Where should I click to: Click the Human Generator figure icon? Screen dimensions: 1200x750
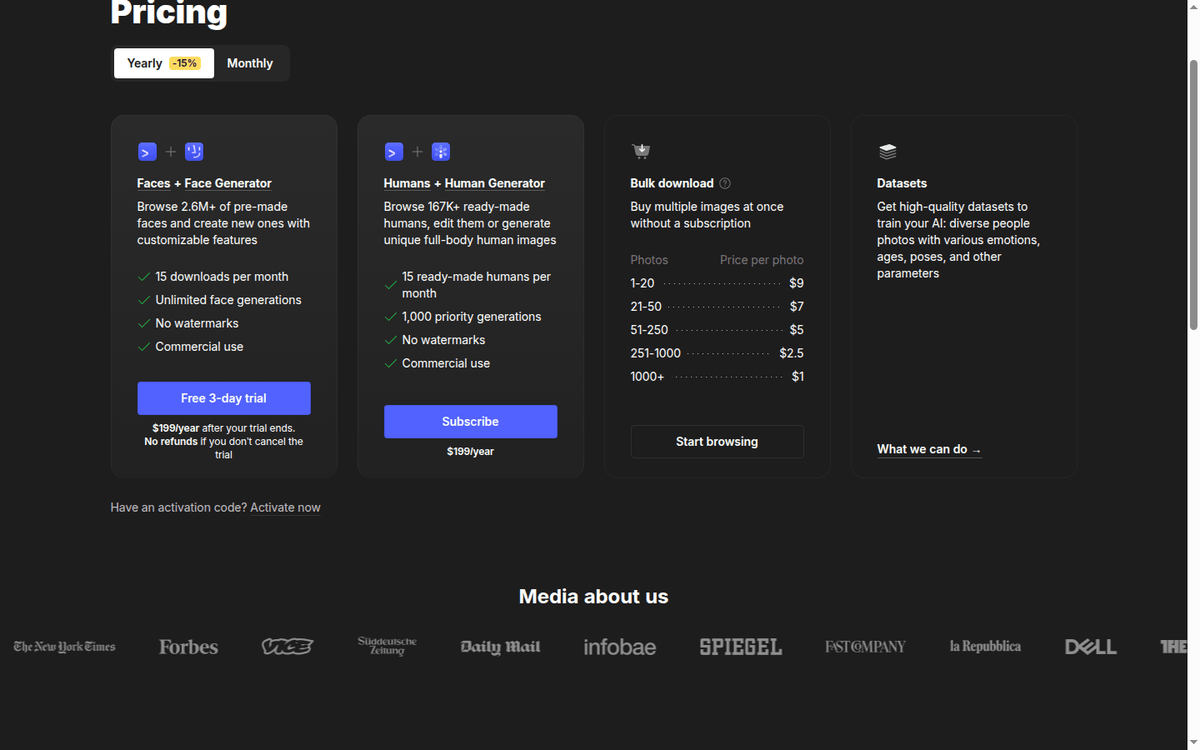click(x=441, y=152)
